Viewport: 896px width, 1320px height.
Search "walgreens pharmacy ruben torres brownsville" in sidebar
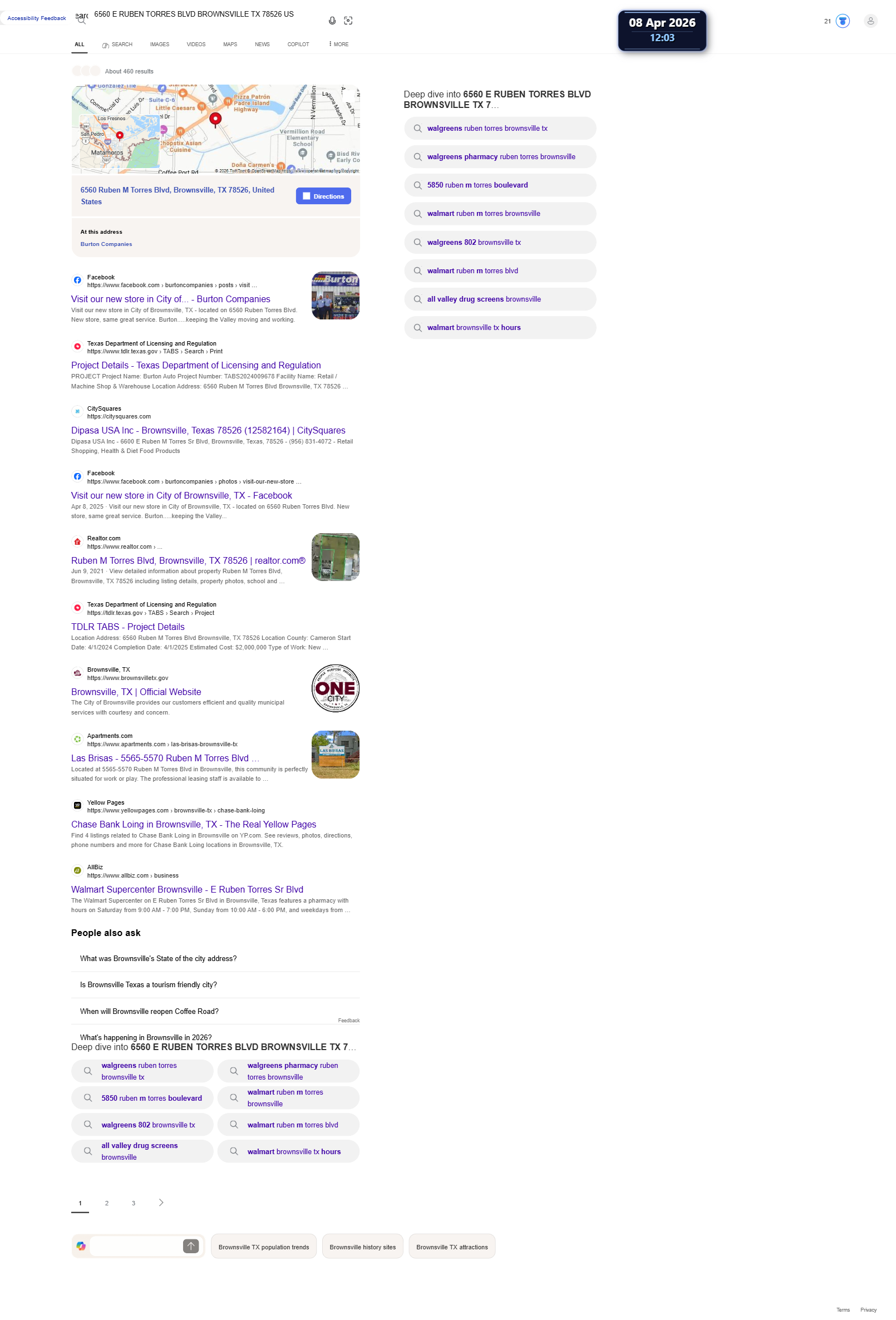[x=500, y=157]
